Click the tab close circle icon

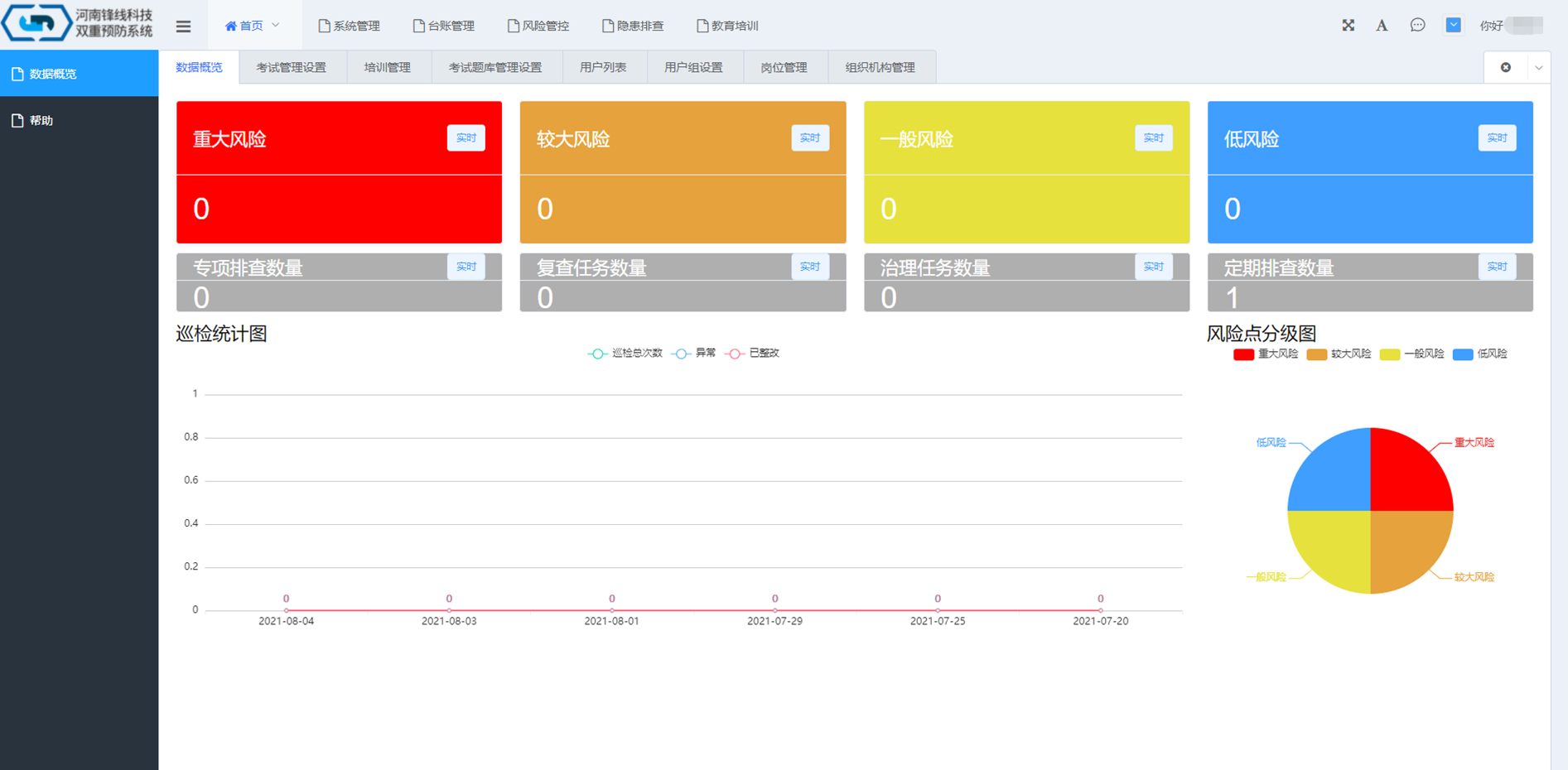[1505, 68]
